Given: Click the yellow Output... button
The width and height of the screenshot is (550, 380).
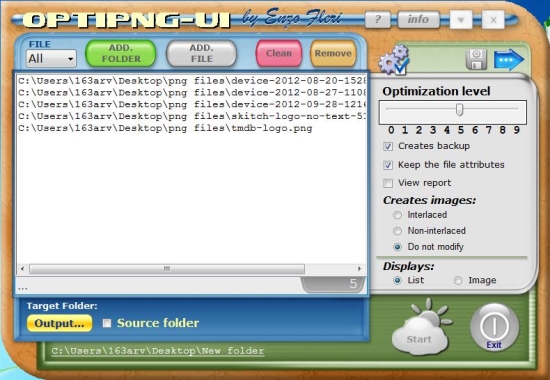Looking at the screenshot, I should click(x=59, y=323).
